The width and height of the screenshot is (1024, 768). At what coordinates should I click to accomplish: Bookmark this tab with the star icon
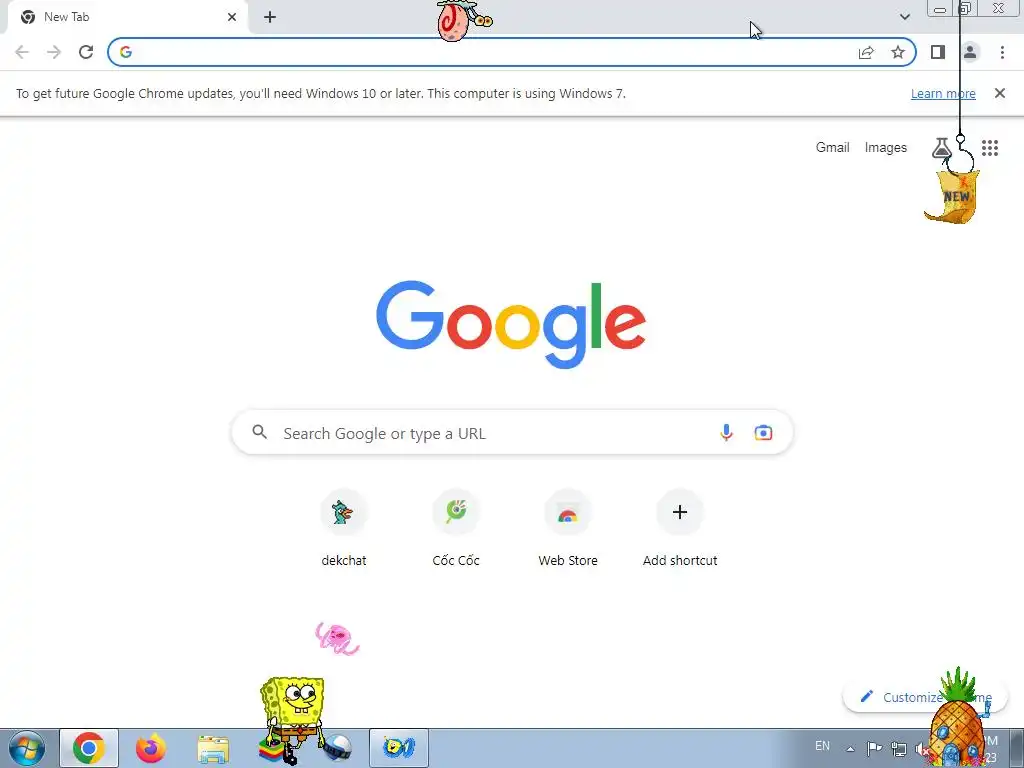point(898,52)
